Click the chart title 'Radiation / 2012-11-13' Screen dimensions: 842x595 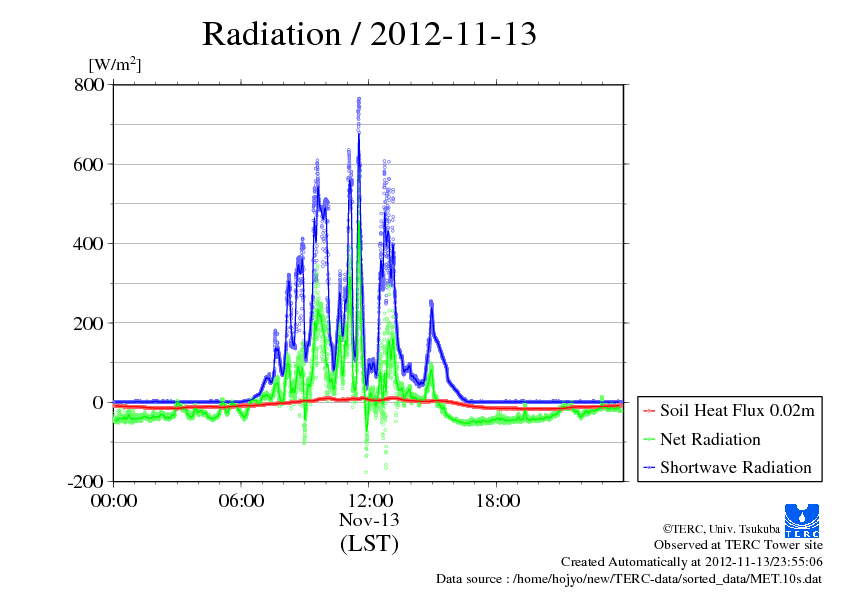pyautogui.click(x=369, y=34)
